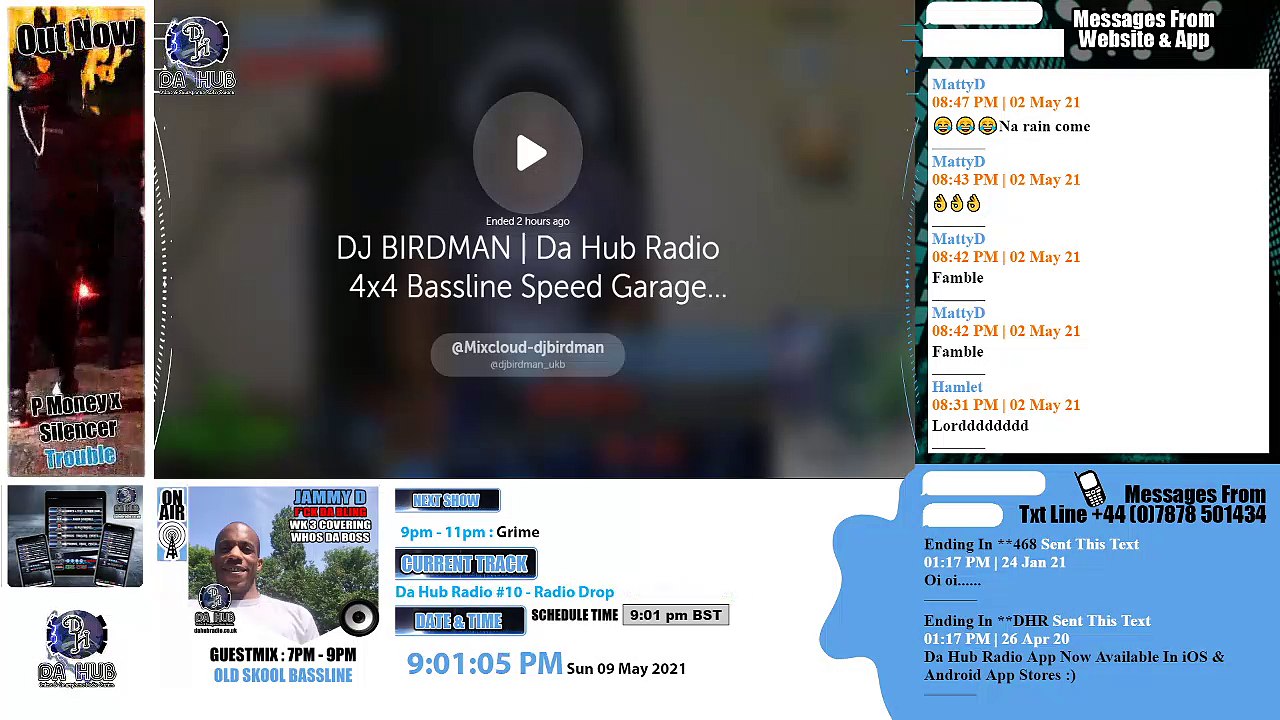Screen dimensions: 1280x720
Task: Click the ON AIR antenna icon
Action: point(172,526)
